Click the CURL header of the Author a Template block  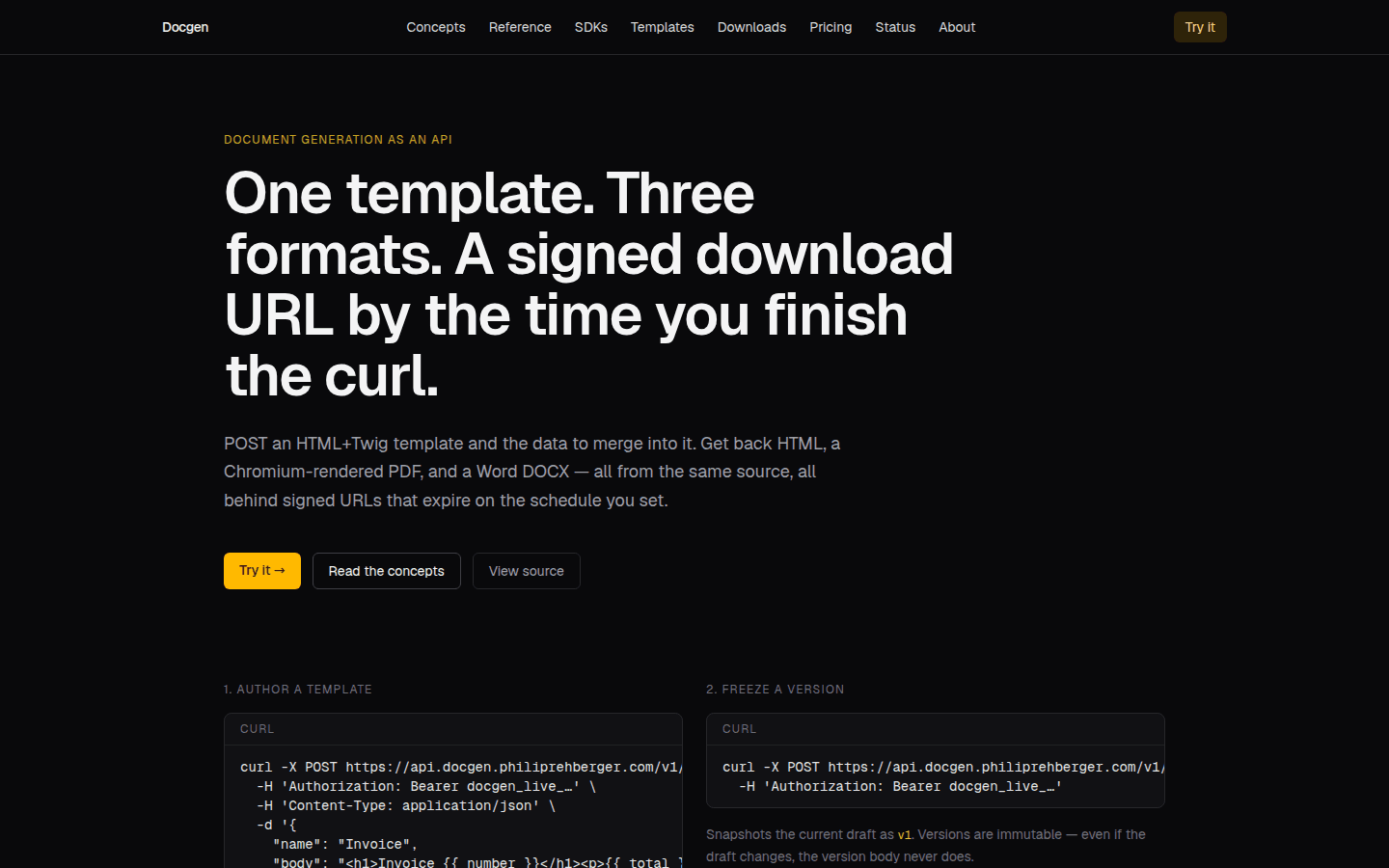[x=453, y=729]
